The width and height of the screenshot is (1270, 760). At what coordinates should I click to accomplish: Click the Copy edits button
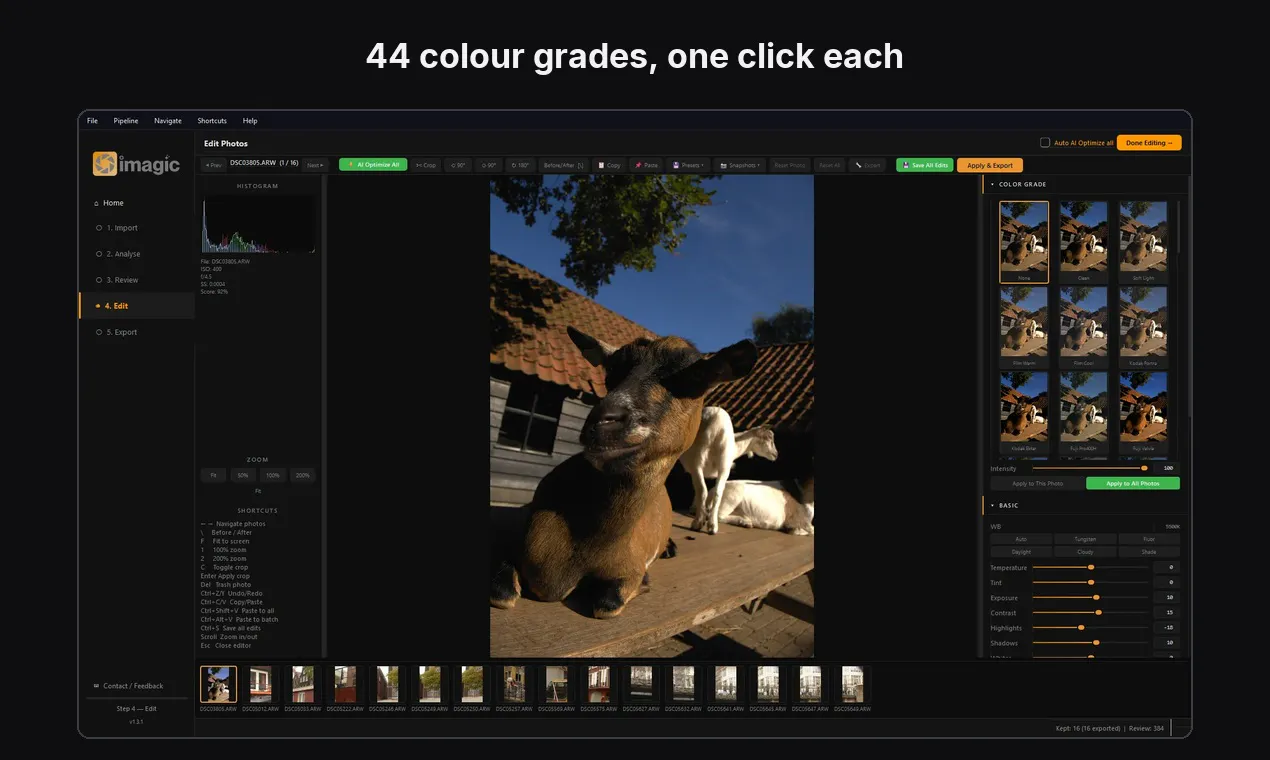click(609, 165)
